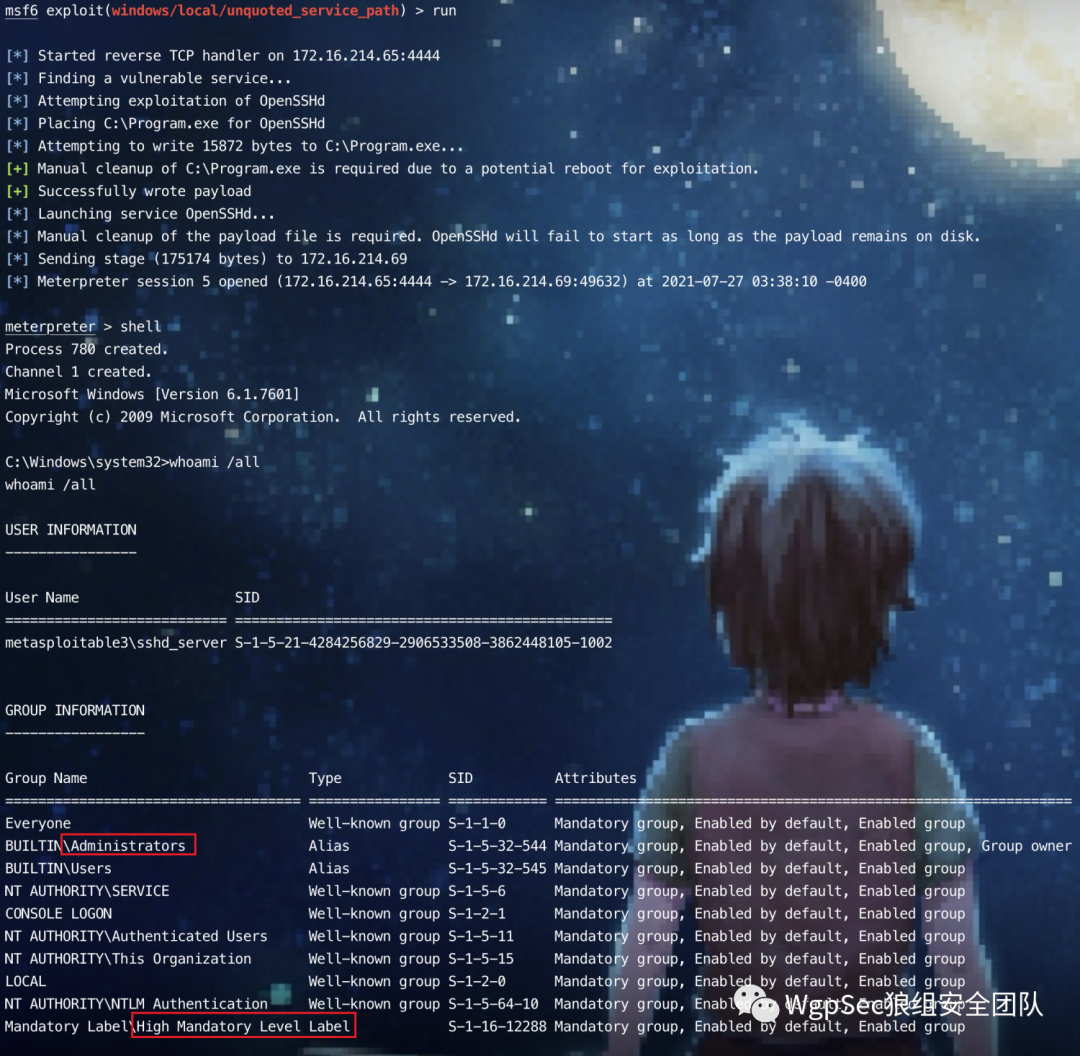Select SID S-1-5-32-544
Screen dimensions: 1080x1056
click(x=497, y=847)
